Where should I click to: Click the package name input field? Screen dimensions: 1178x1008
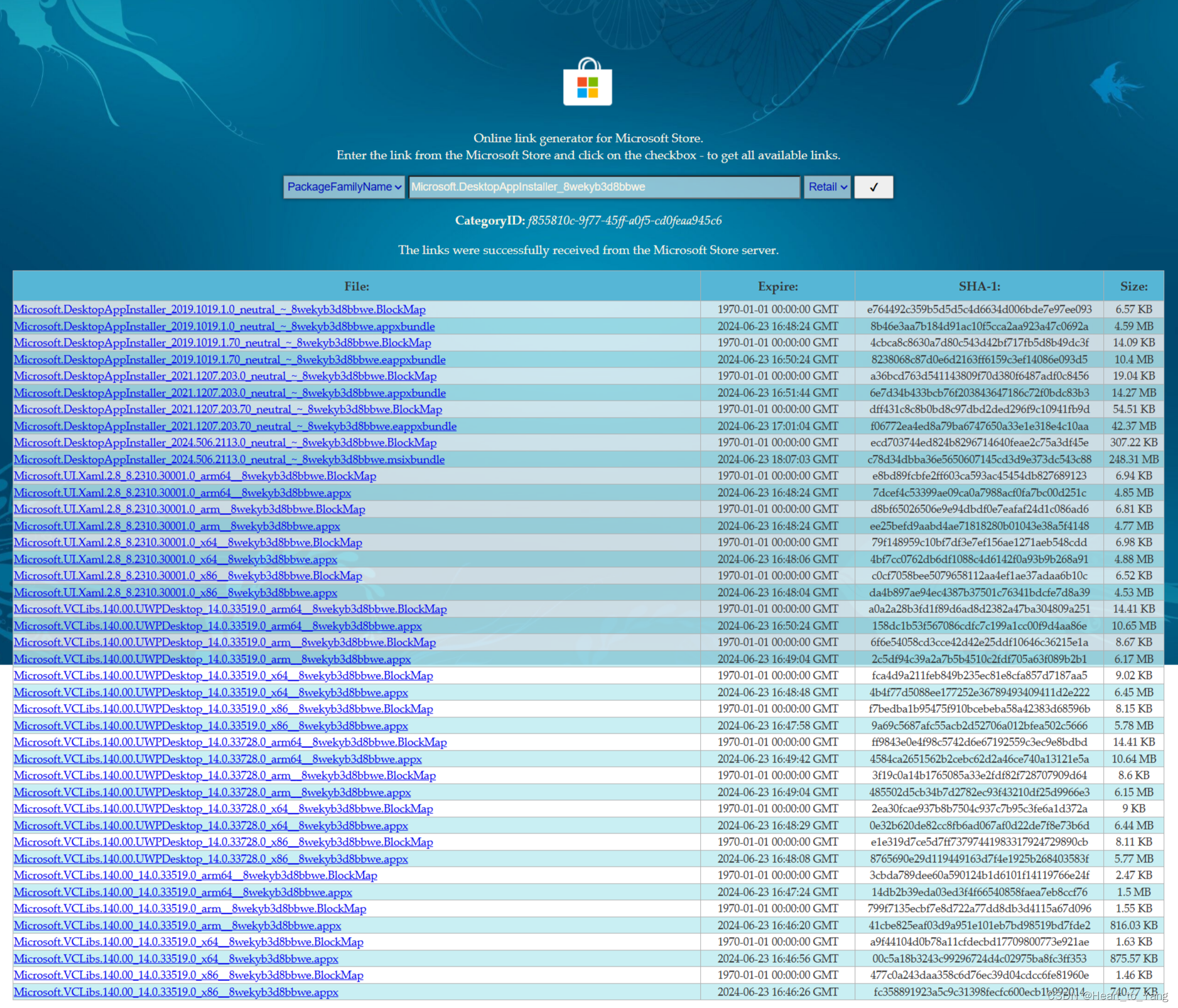605,187
